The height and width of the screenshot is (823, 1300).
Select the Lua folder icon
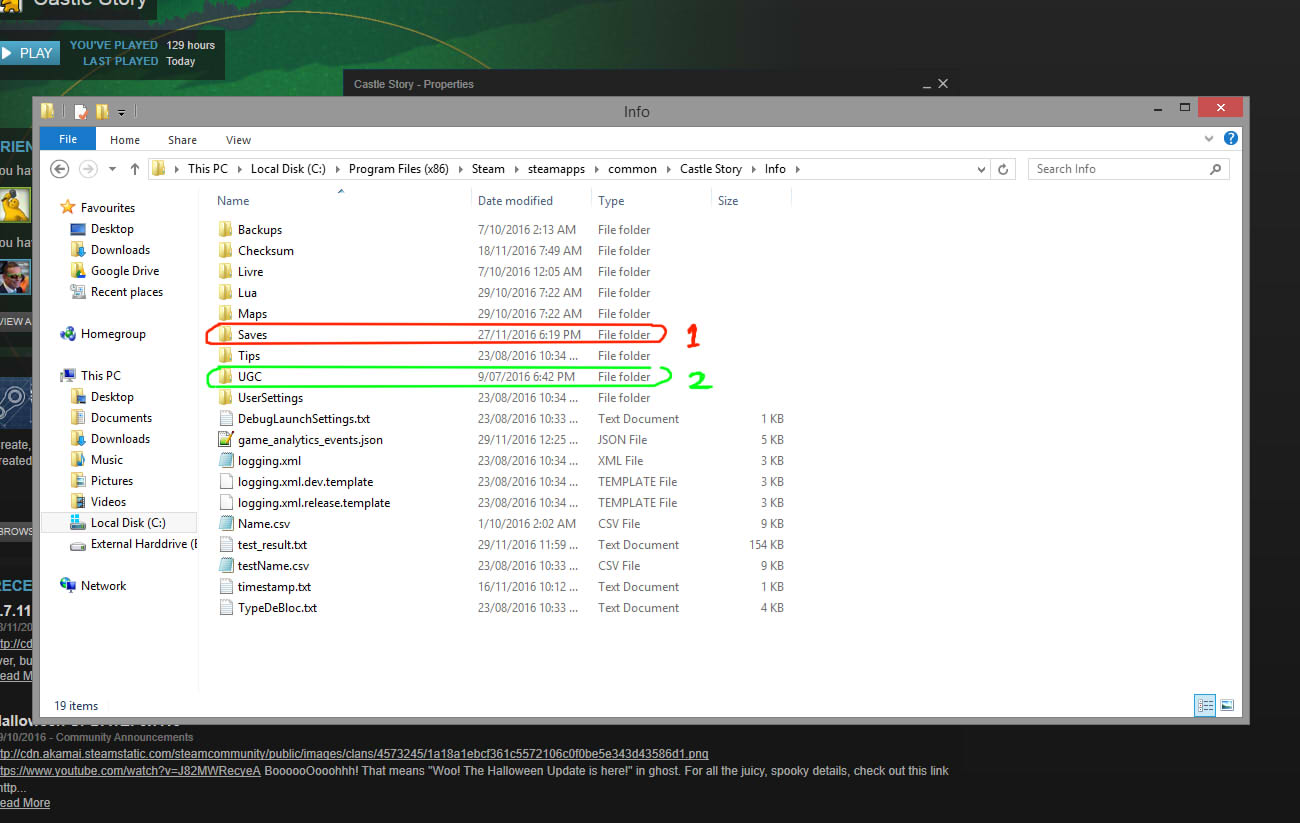click(225, 293)
